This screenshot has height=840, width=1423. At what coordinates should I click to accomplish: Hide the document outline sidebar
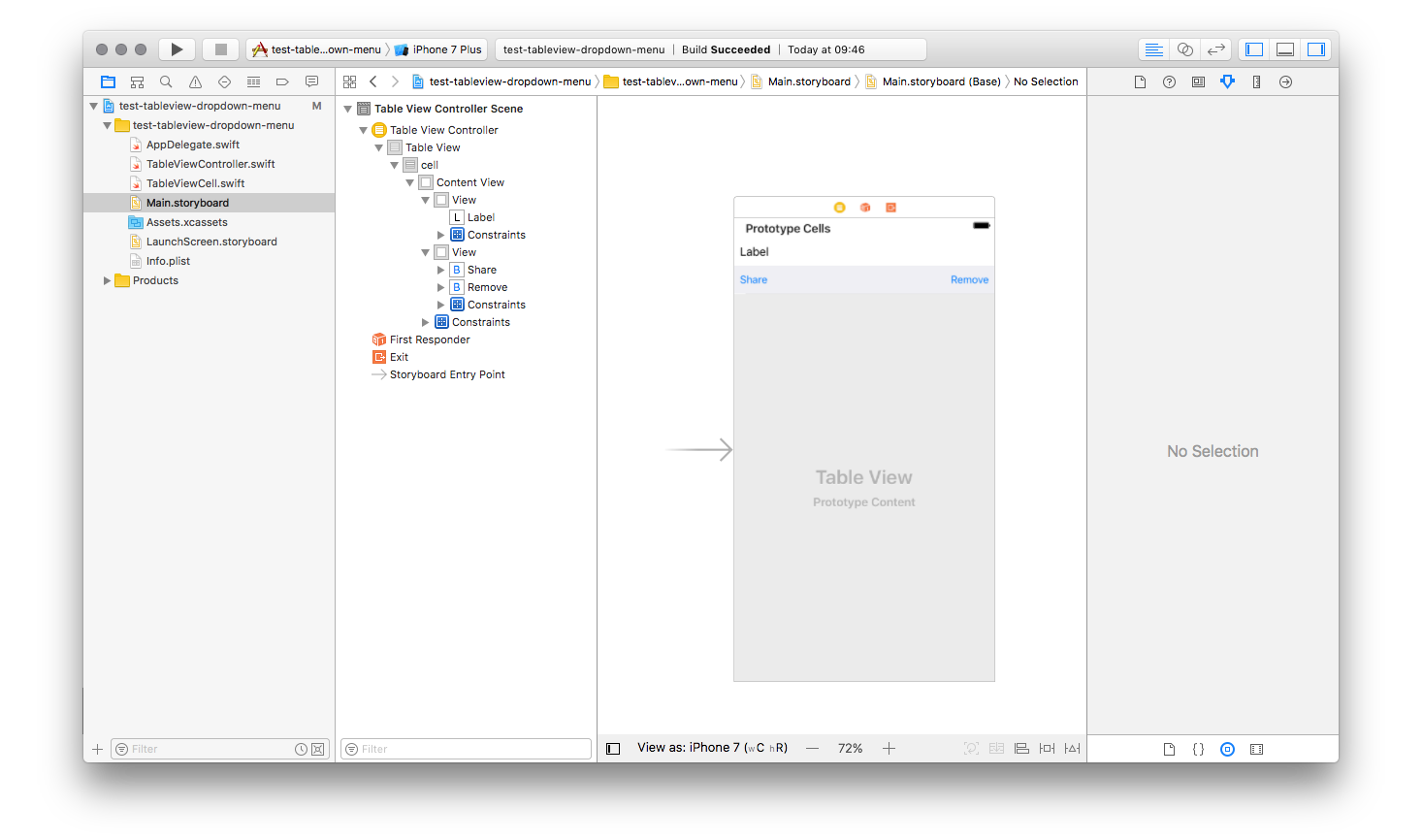point(613,749)
